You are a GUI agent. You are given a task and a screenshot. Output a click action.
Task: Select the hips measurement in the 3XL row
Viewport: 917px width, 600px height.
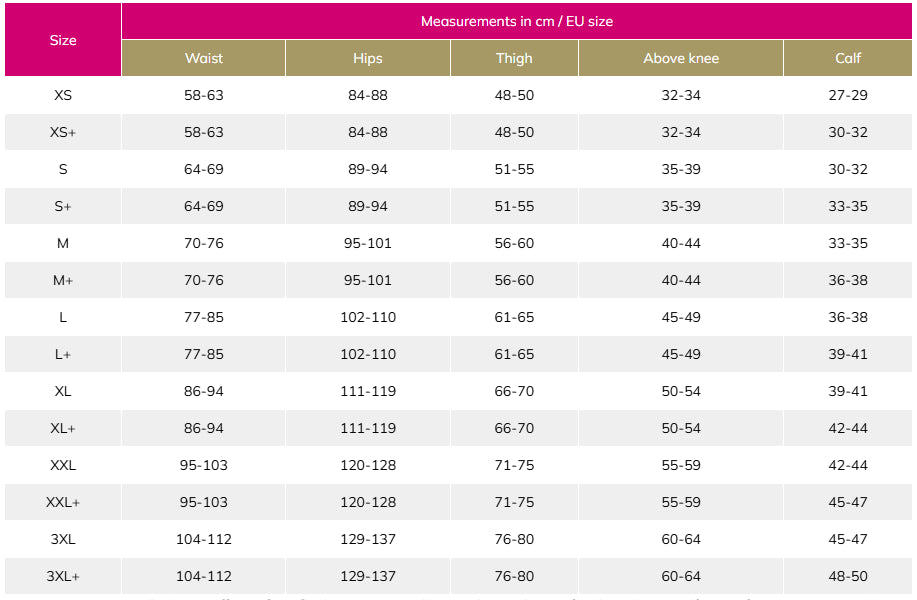click(368, 539)
